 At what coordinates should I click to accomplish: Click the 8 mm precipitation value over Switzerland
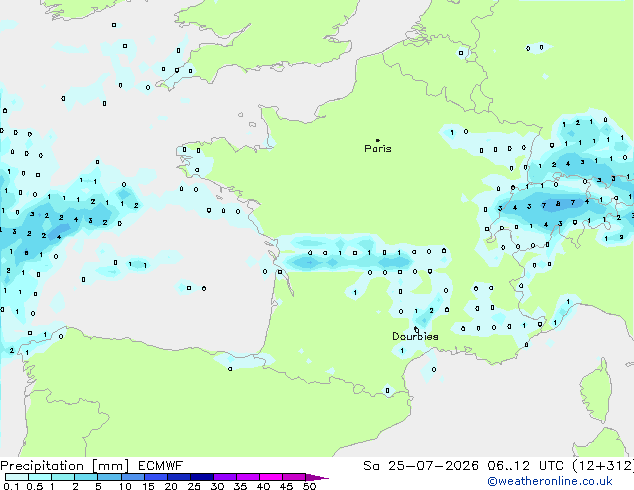[558, 204]
